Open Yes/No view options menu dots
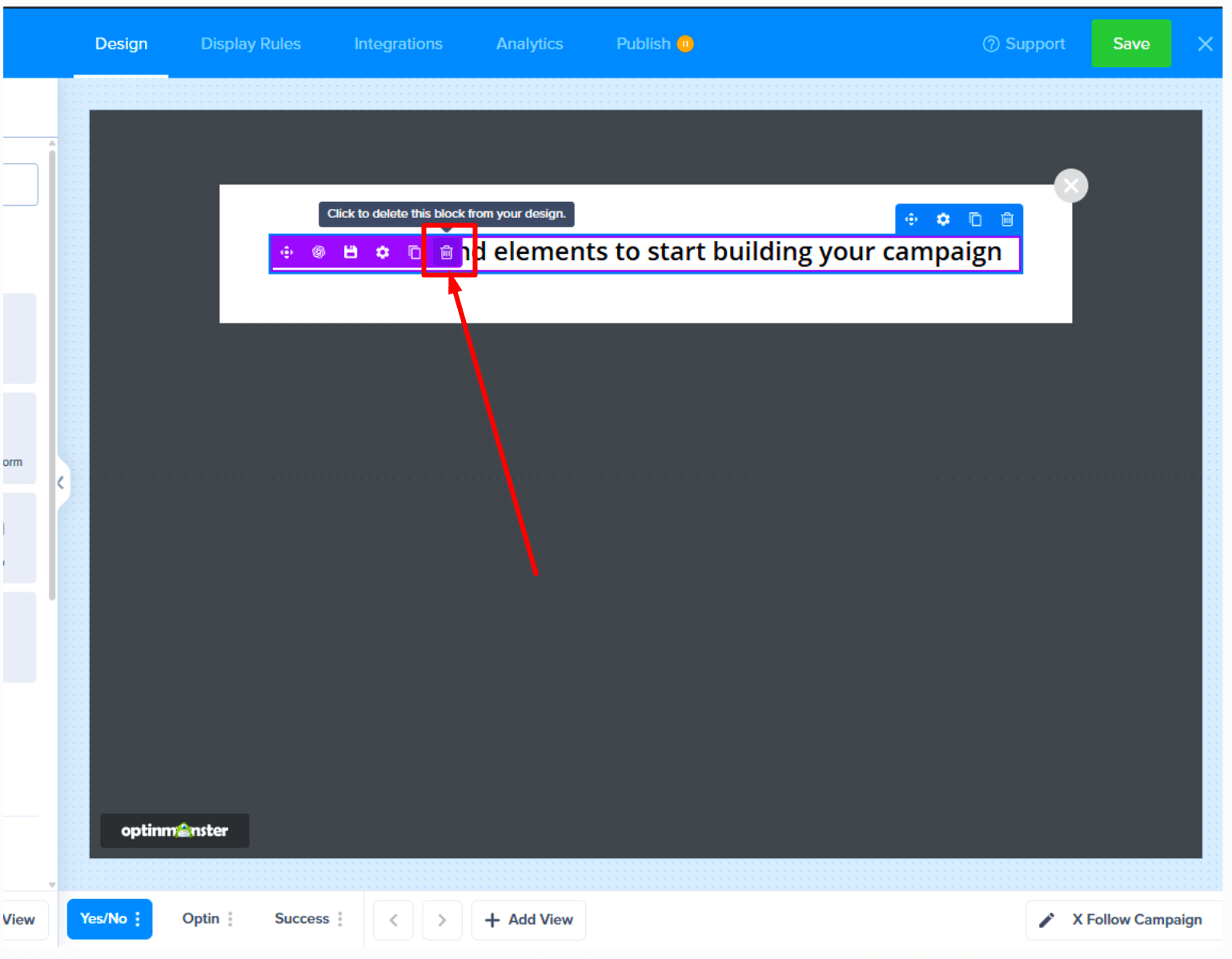 138,919
